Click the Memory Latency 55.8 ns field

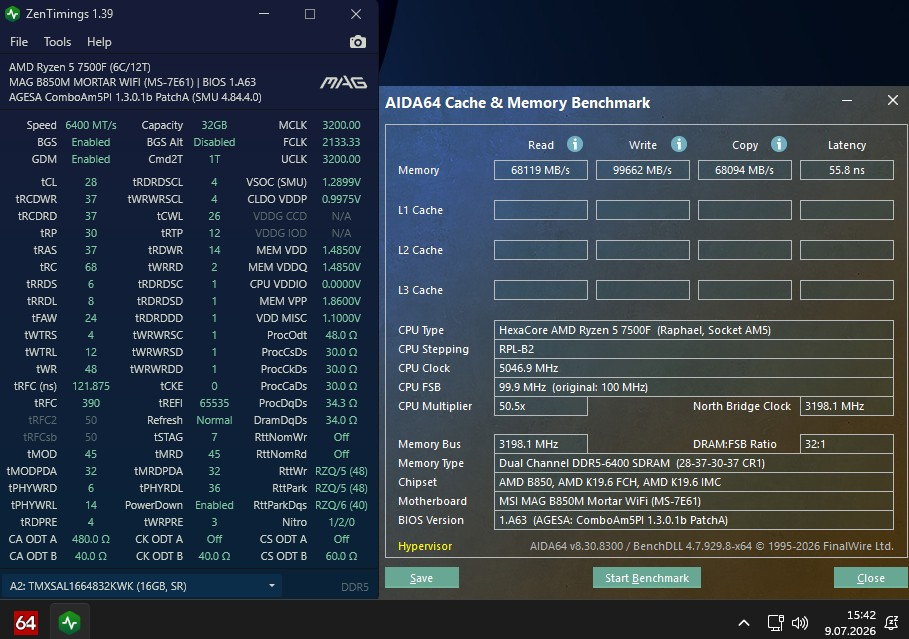point(846,170)
